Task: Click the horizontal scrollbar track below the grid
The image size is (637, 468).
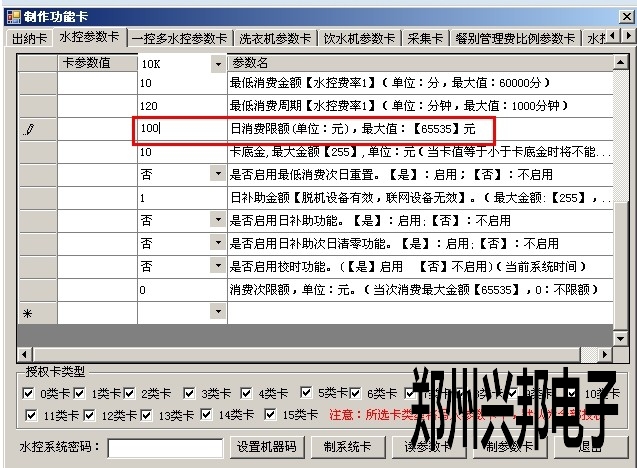Action: click(300, 355)
